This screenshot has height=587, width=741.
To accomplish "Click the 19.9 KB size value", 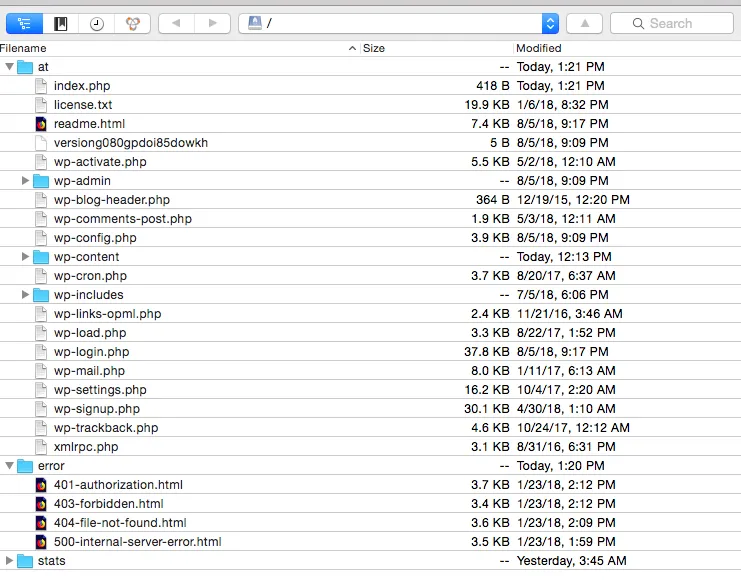I will coord(487,104).
